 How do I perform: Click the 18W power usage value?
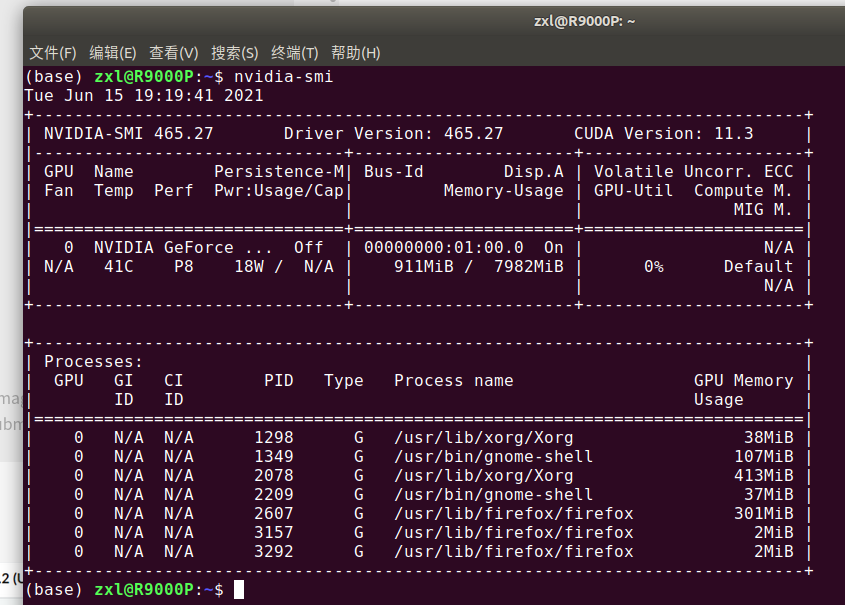click(x=248, y=266)
